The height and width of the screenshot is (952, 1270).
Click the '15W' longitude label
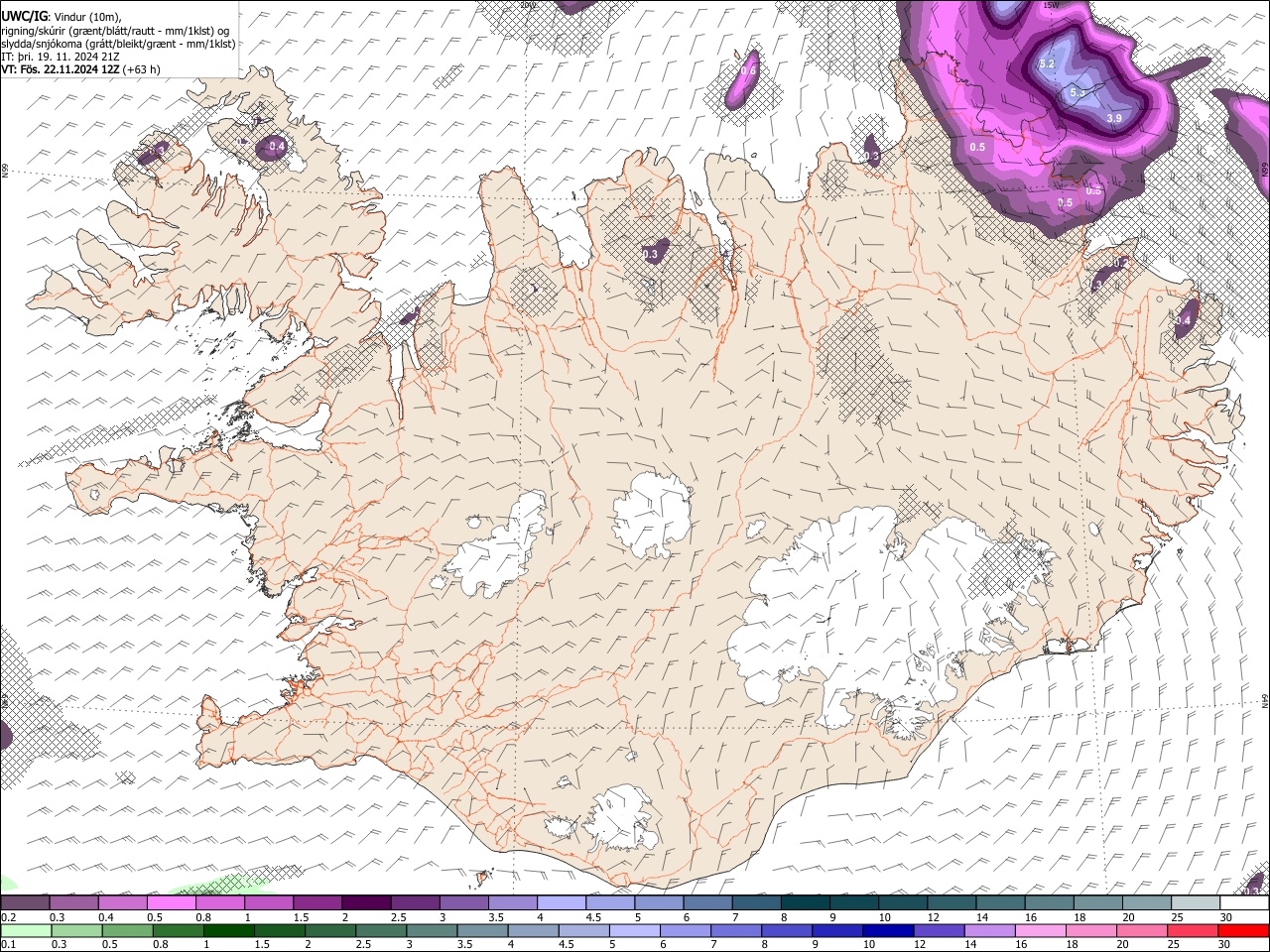click(1051, 5)
